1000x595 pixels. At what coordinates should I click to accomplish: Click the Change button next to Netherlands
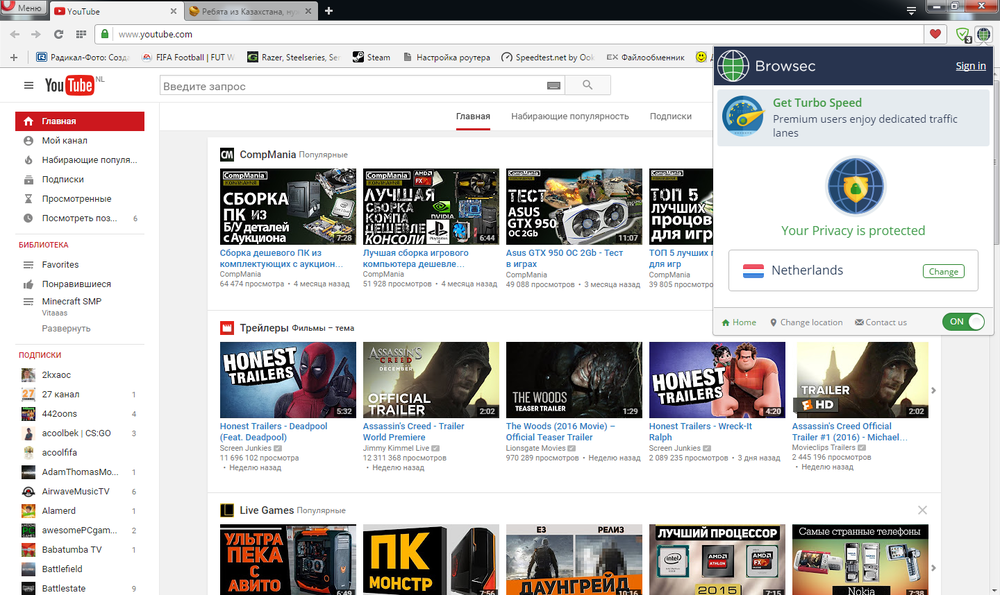(x=943, y=271)
